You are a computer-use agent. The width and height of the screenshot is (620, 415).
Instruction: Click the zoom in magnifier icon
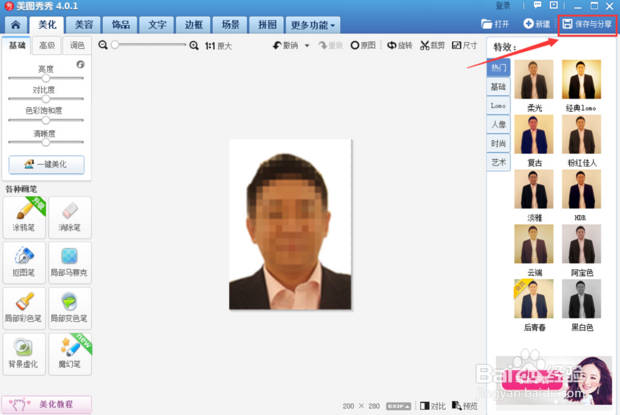194,45
